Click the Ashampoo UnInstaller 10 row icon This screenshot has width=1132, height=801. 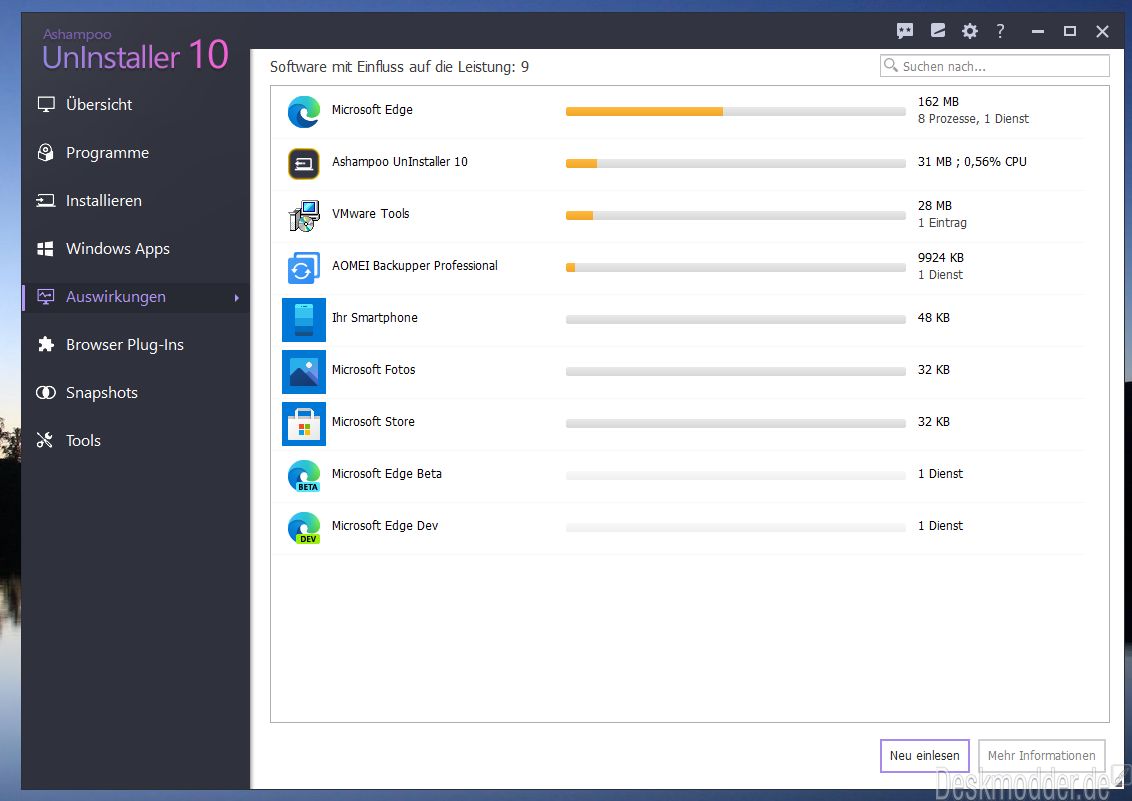coord(304,164)
